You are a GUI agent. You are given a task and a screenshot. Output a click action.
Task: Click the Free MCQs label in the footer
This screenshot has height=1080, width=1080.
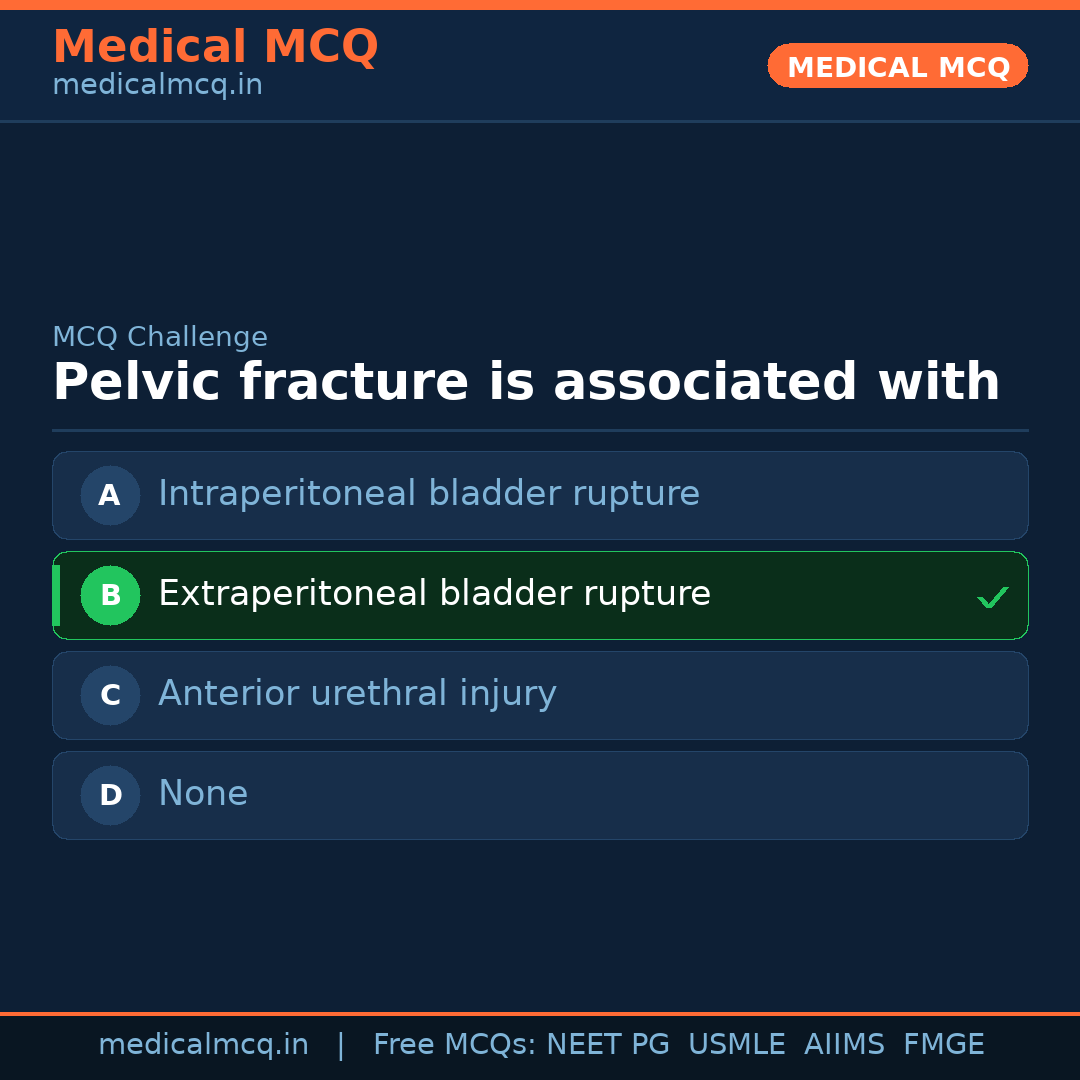click(x=454, y=1045)
